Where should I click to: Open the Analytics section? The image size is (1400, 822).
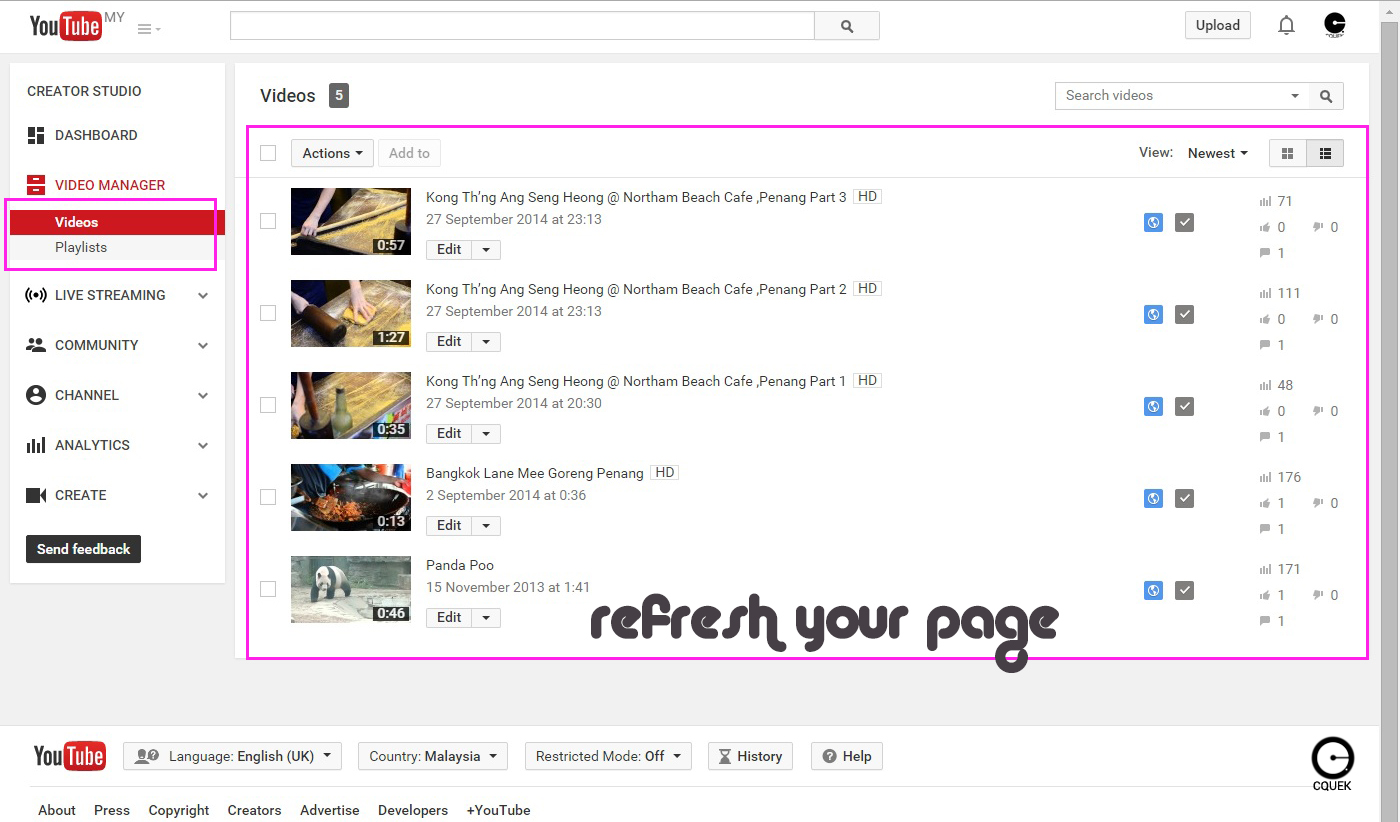coord(92,445)
